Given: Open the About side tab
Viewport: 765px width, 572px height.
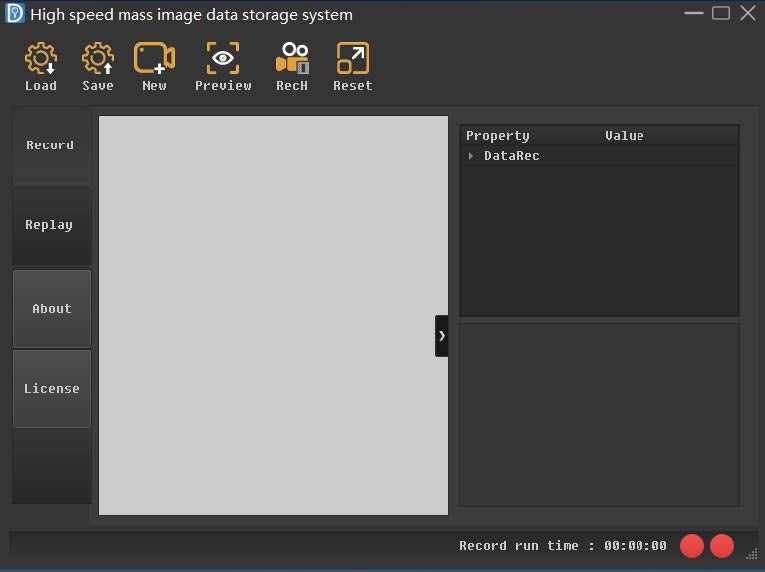Looking at the screenshot, I should (51, 308).
